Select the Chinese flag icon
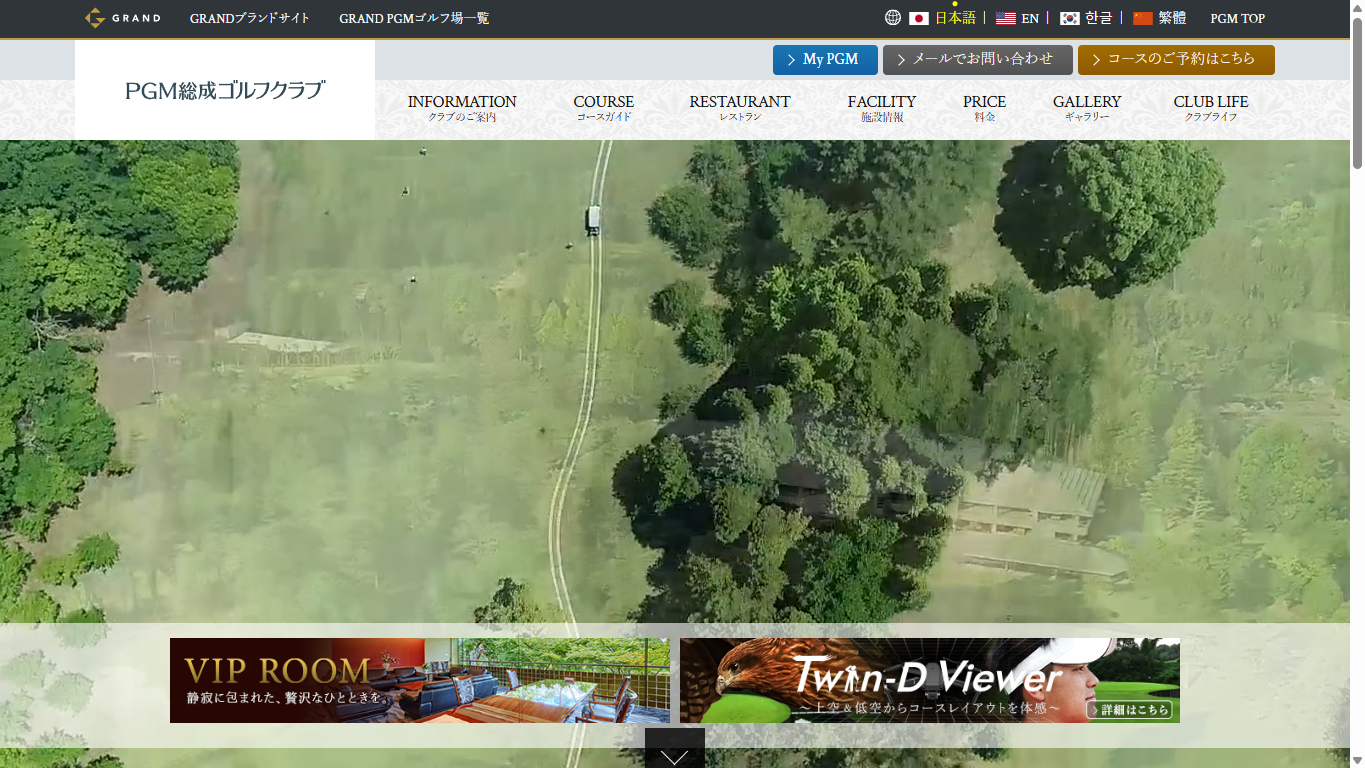The width and height of the screenshot is (1365, 768). [1143, 18]
